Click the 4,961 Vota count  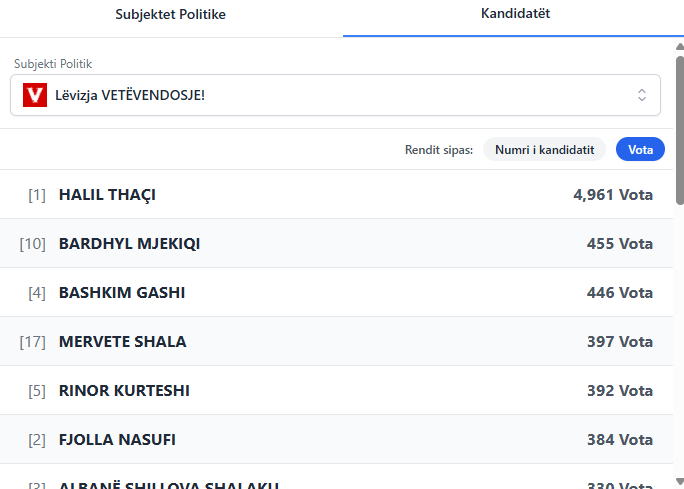(612, 195)
